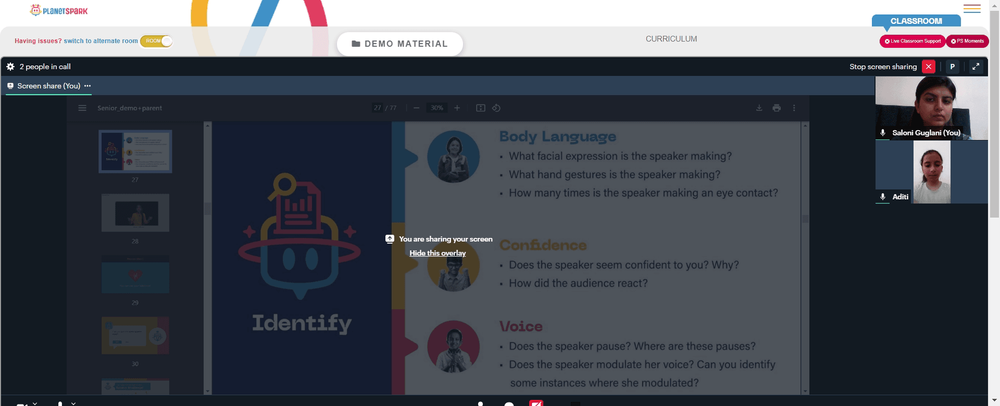Click the PDF page number field showing 27
The width and height of the screenshot is (1000, 406).
click(x=377, y=108)
